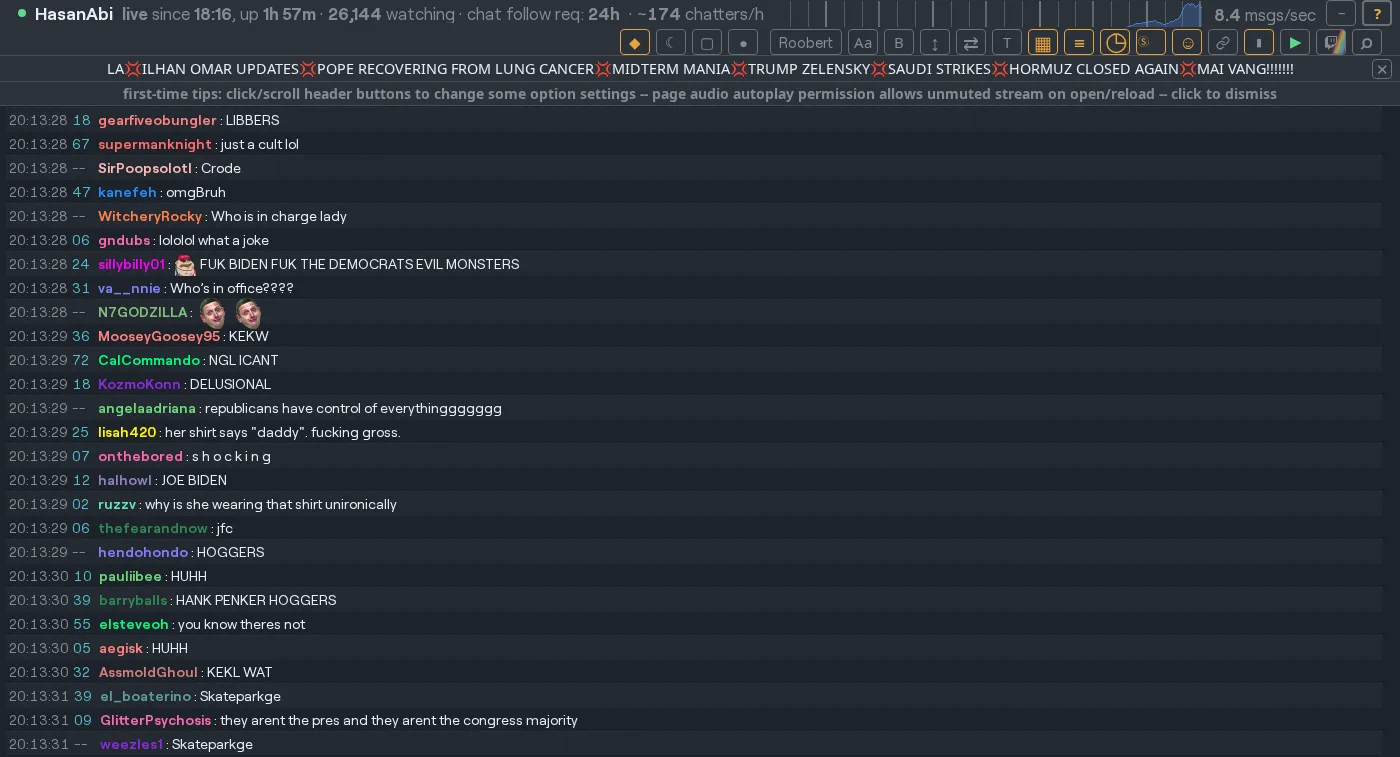Click the emote in sillybilly01's message
Screen dimensions: 1400x757
pyautogui.click(x=186, y=264)
